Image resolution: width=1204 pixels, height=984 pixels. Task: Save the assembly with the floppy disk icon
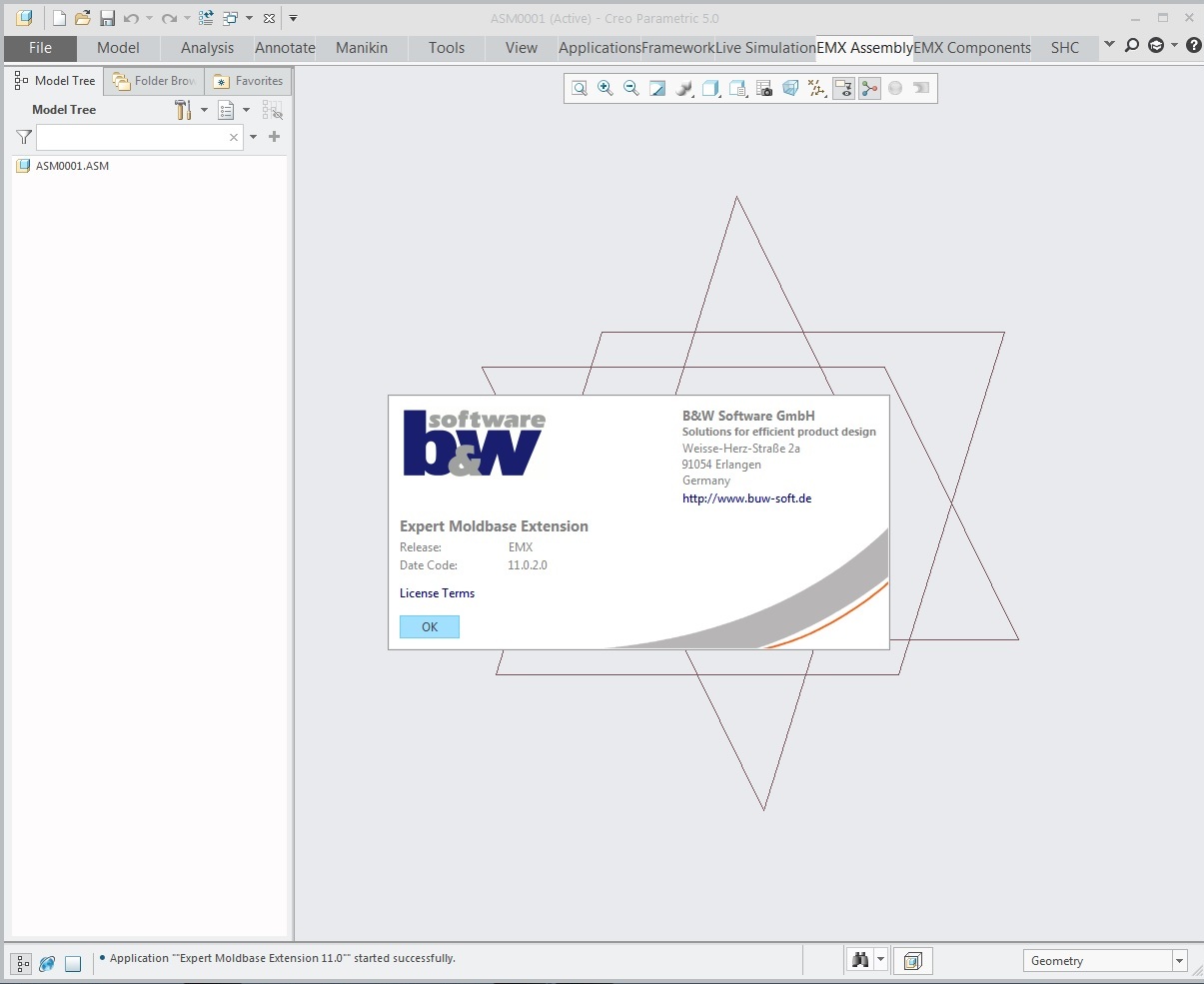coord(107,18)
